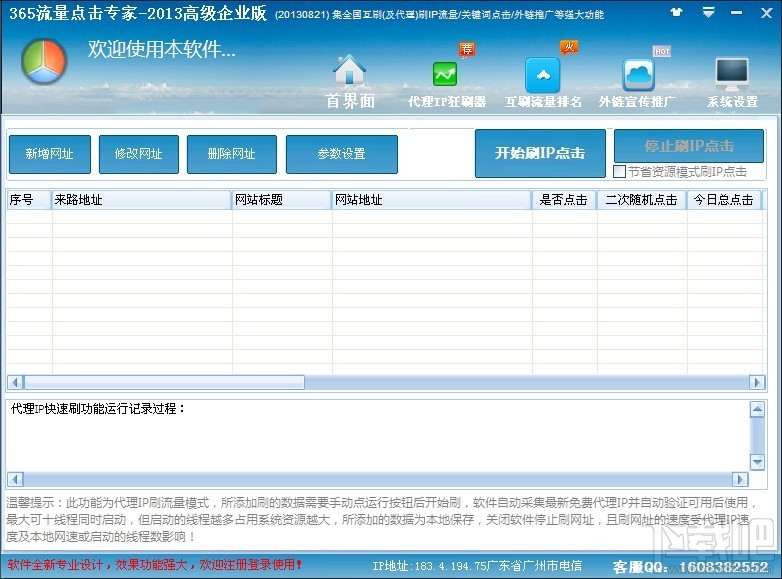
Task: Click log panel scroll down arrow
Action: point(757,462)
